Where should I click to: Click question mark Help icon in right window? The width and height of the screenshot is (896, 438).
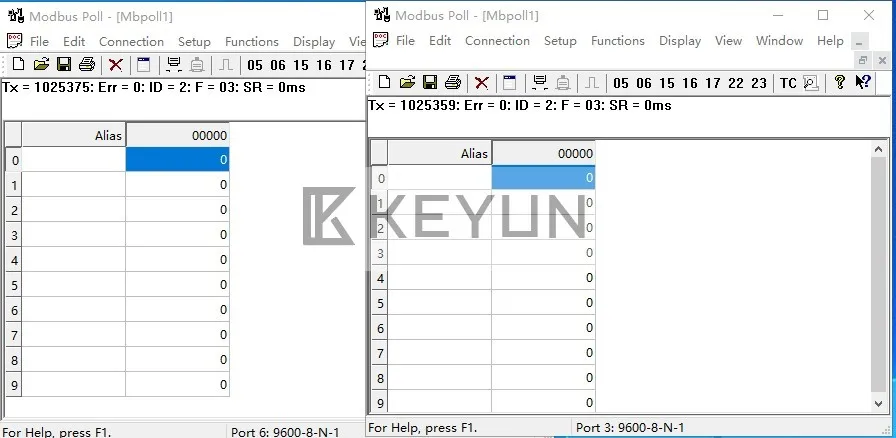coord(839,82)
